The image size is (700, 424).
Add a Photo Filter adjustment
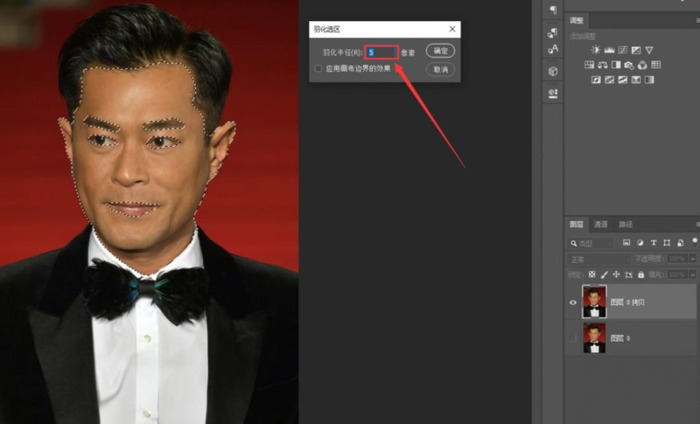(x=629, y=65)
